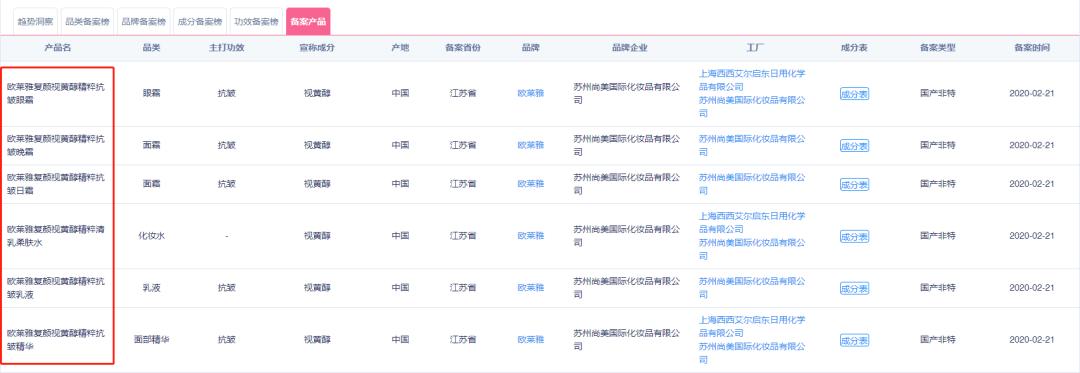Click 欧莱雅 brand link in the 面部精华 row

coord(530,340)
